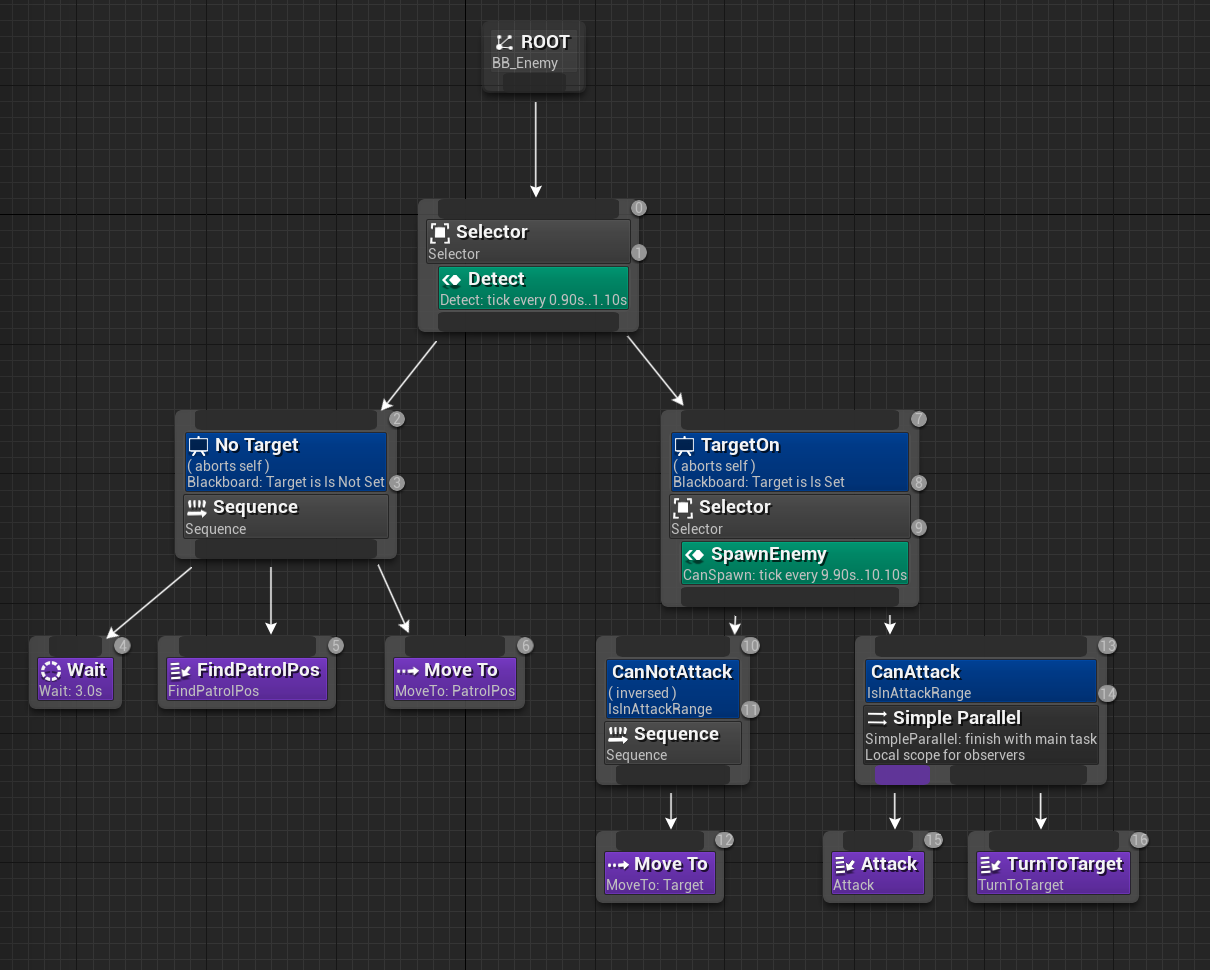
Task: Click the TargetOn decorator icon
Action: pyautogui.click(x=684, y=446)
